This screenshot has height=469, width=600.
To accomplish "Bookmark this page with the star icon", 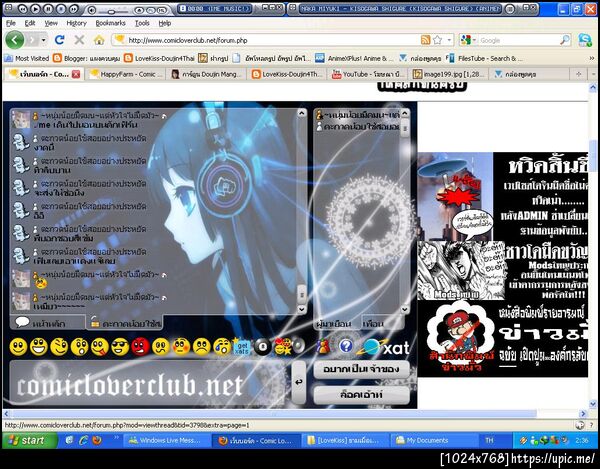I will point(438,40).
